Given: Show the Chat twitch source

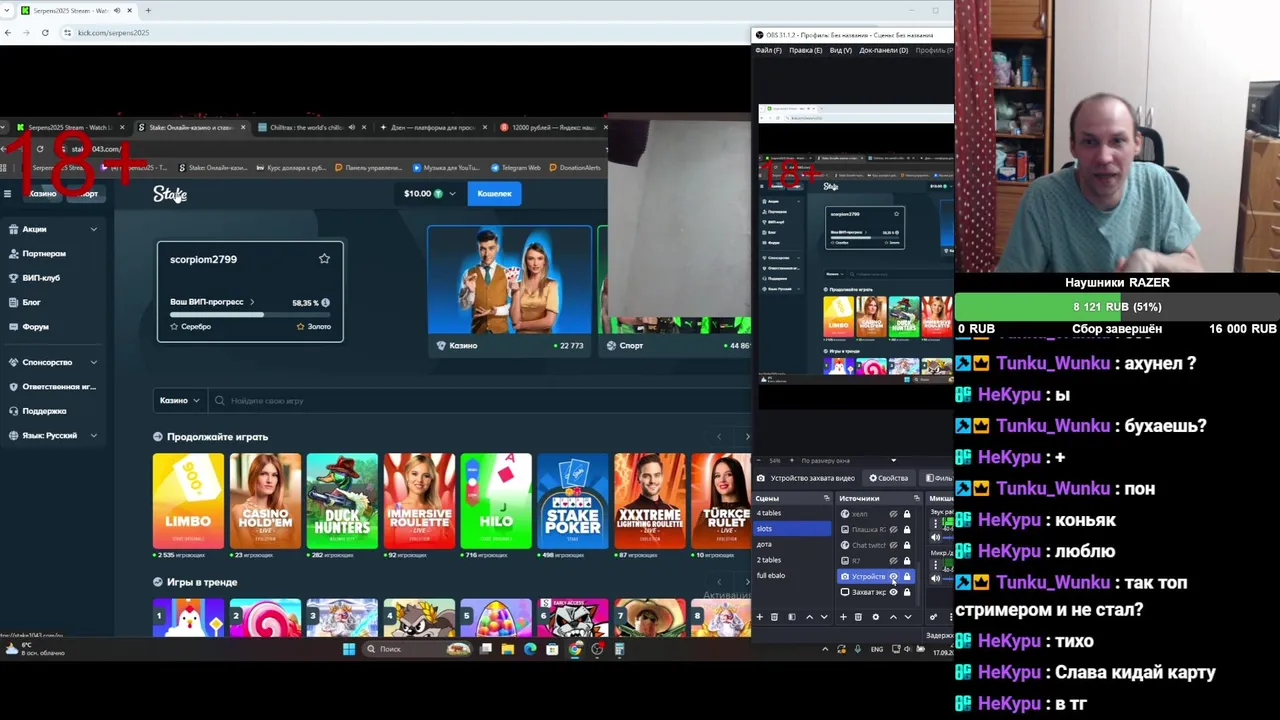Looking at the screenshot, I should (893, 545).
